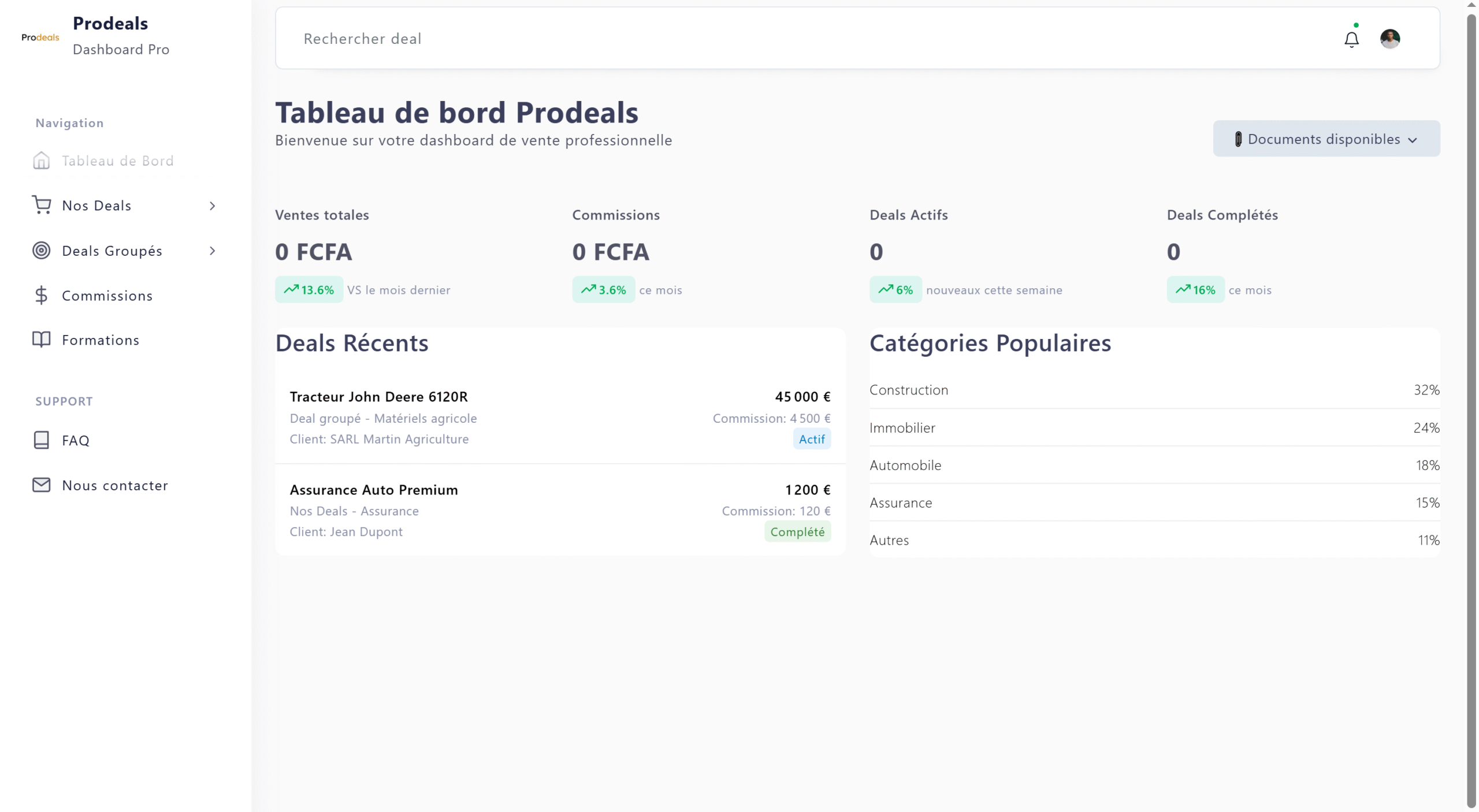Click the target icon next to Deals Groupés

click(x=41, y=250)
